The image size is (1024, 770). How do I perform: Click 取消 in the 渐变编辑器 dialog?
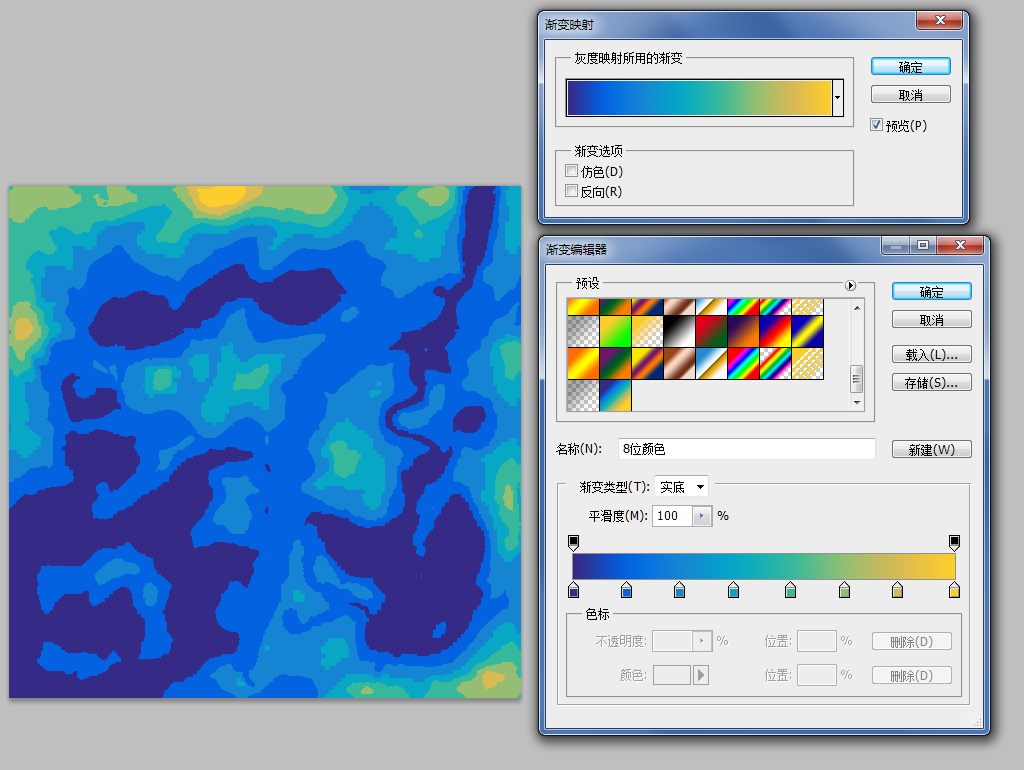point(931,319)
